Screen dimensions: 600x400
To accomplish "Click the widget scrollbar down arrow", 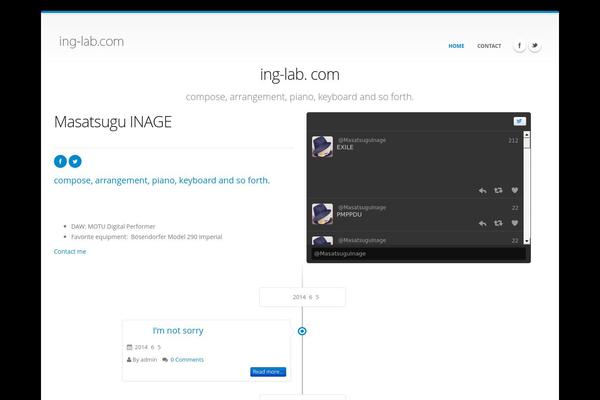I will coord(527,241).
